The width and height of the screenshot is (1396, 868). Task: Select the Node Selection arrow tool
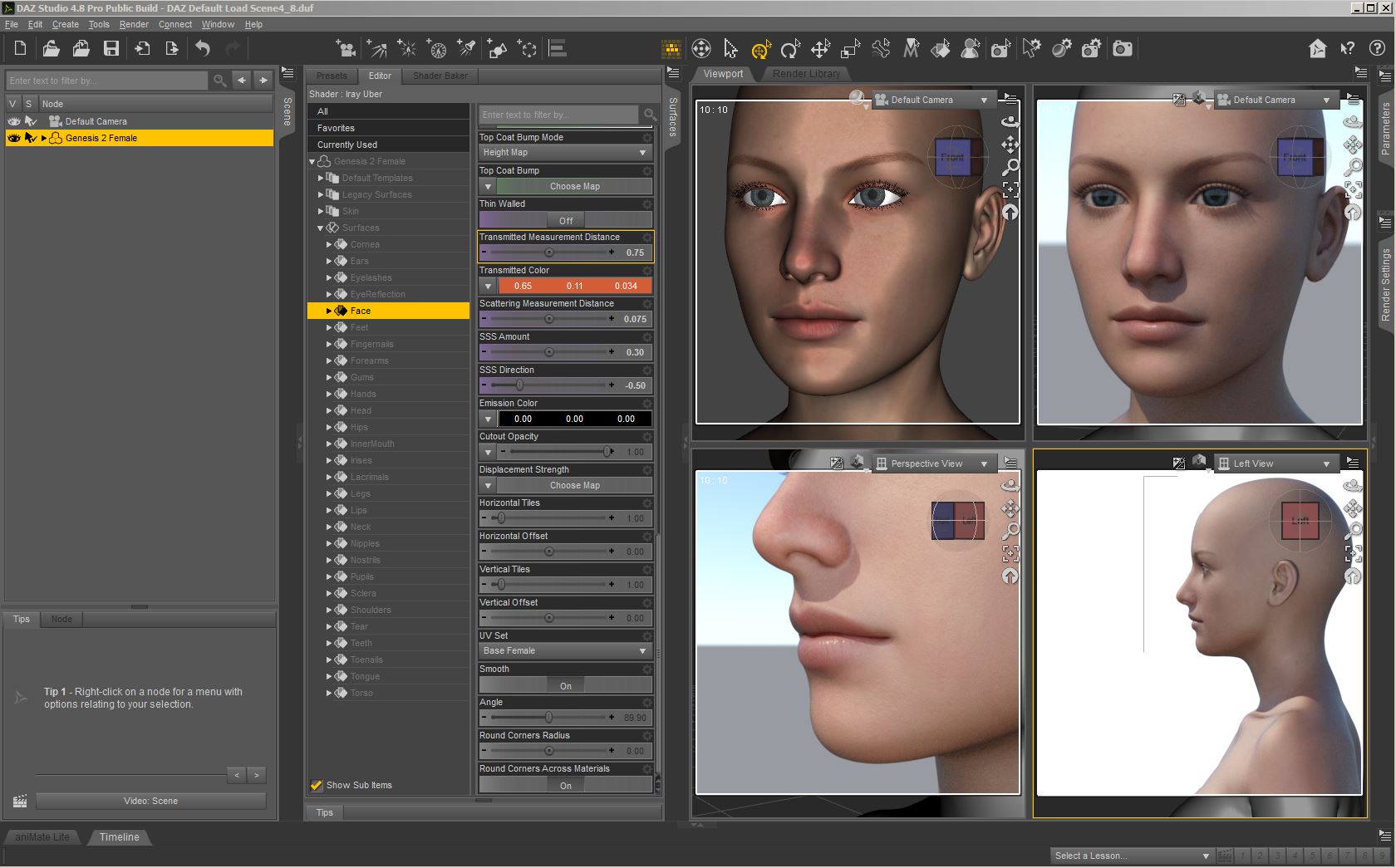tap(730, 49)
